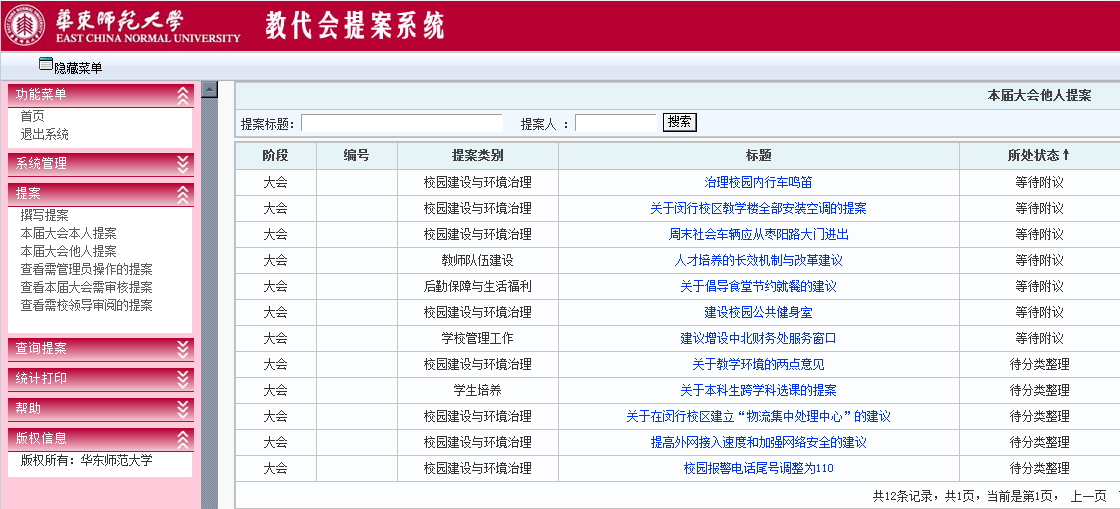Click 版权所有：华东师范大学 text
The height and width of the screenshot is (509, 1120).
[x=86, y=460]
